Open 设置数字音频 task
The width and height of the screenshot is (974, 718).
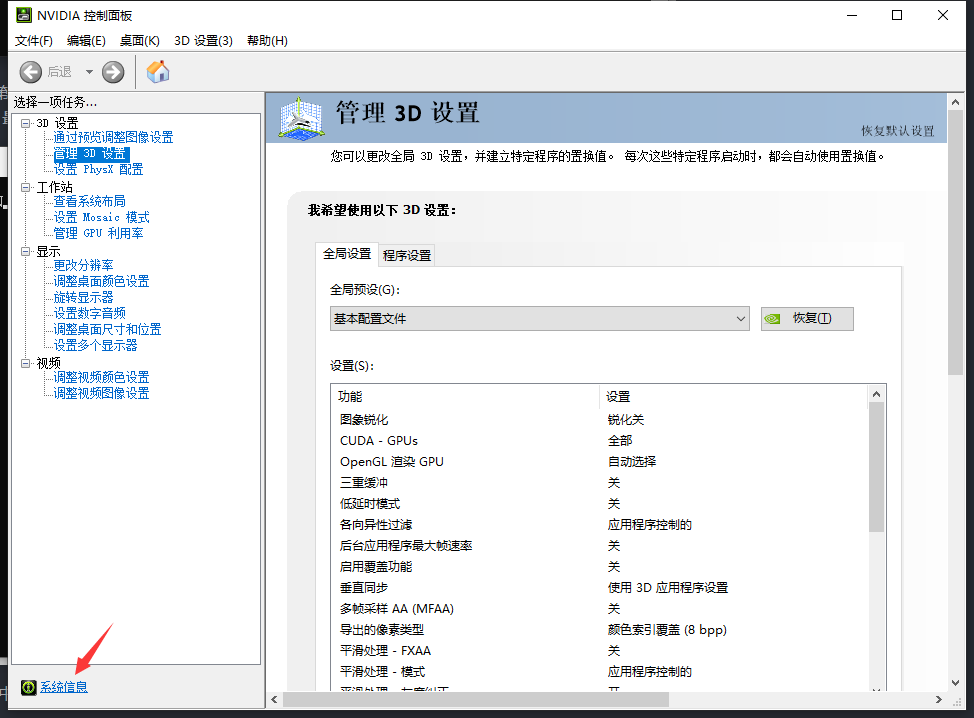point(89,313)
